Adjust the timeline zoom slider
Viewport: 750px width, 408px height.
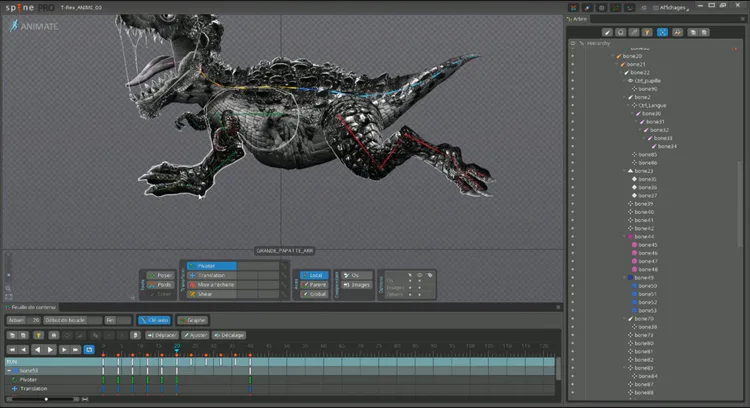click(46, 399)
